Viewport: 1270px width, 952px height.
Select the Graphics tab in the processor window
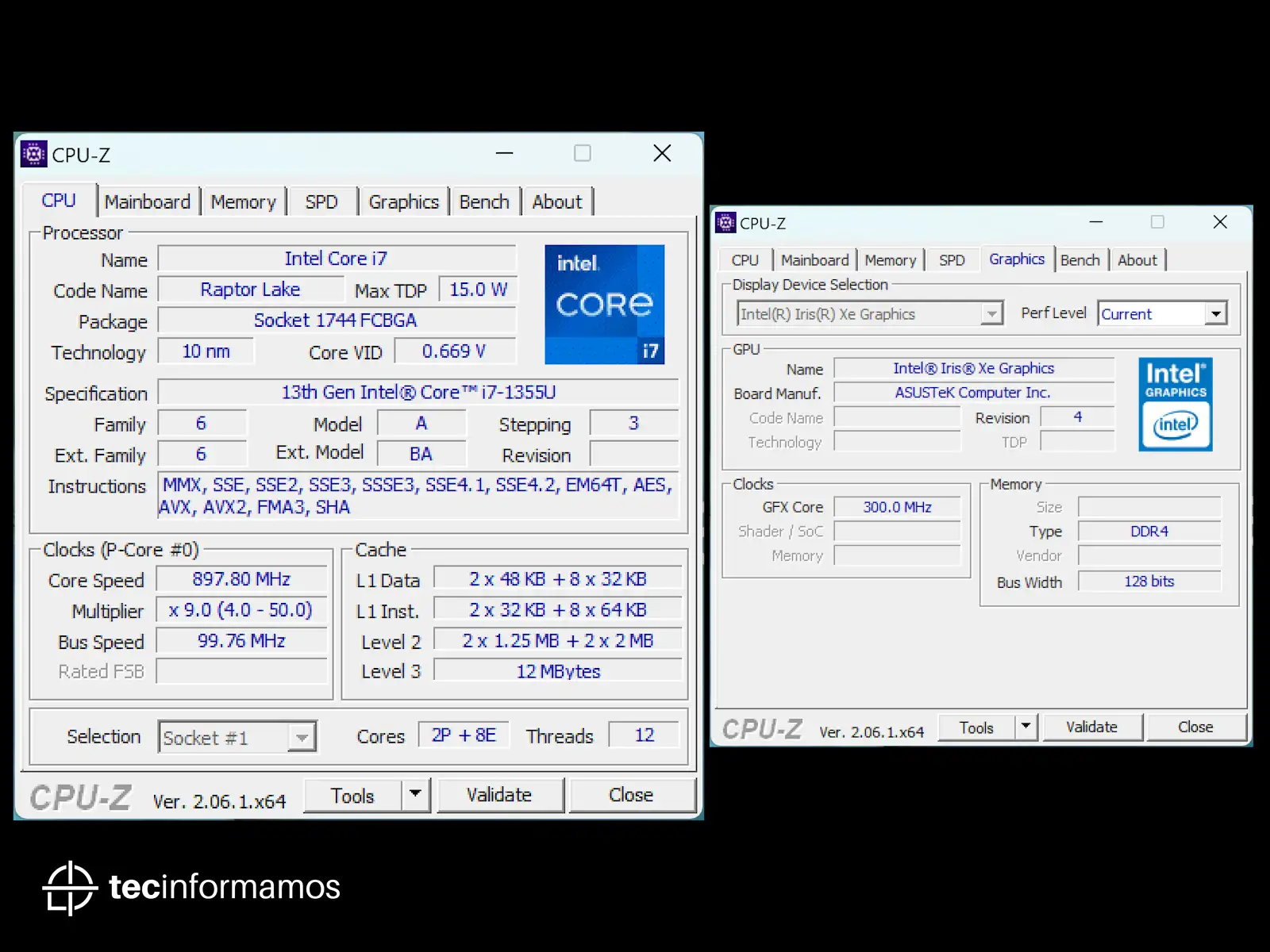pyautogui.click(x=403, y=202)
